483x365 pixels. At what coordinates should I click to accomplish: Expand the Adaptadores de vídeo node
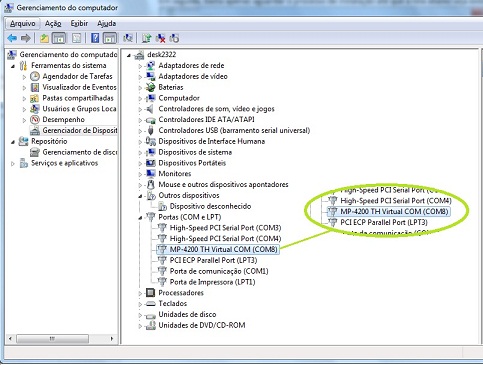tap(140, 77)
